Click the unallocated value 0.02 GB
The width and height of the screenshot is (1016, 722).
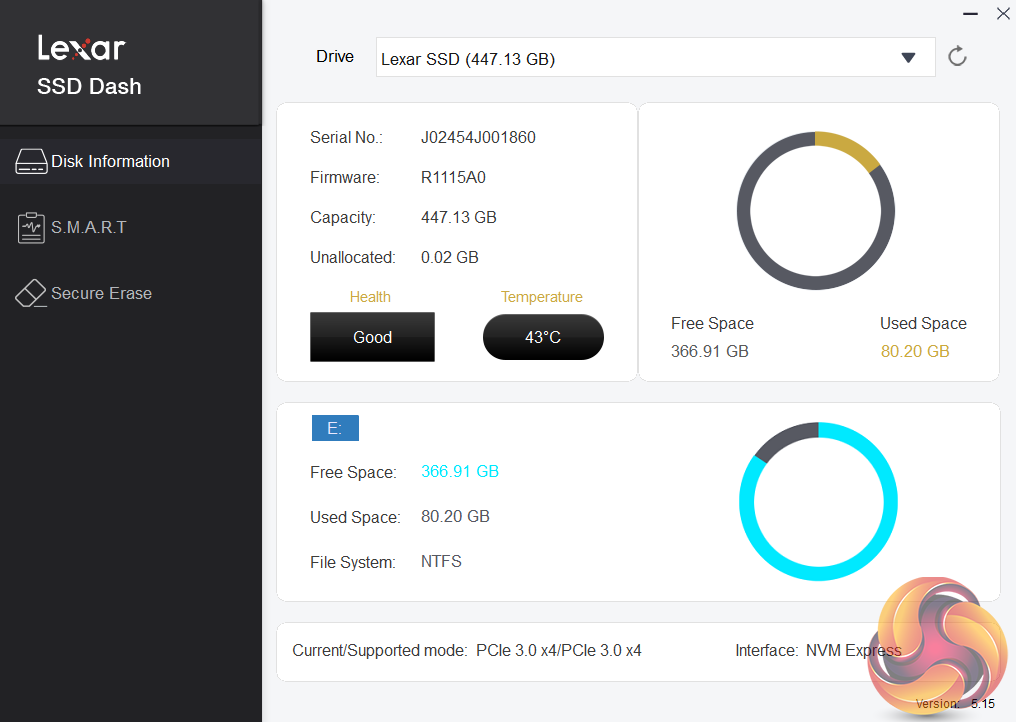coord(450,257)
